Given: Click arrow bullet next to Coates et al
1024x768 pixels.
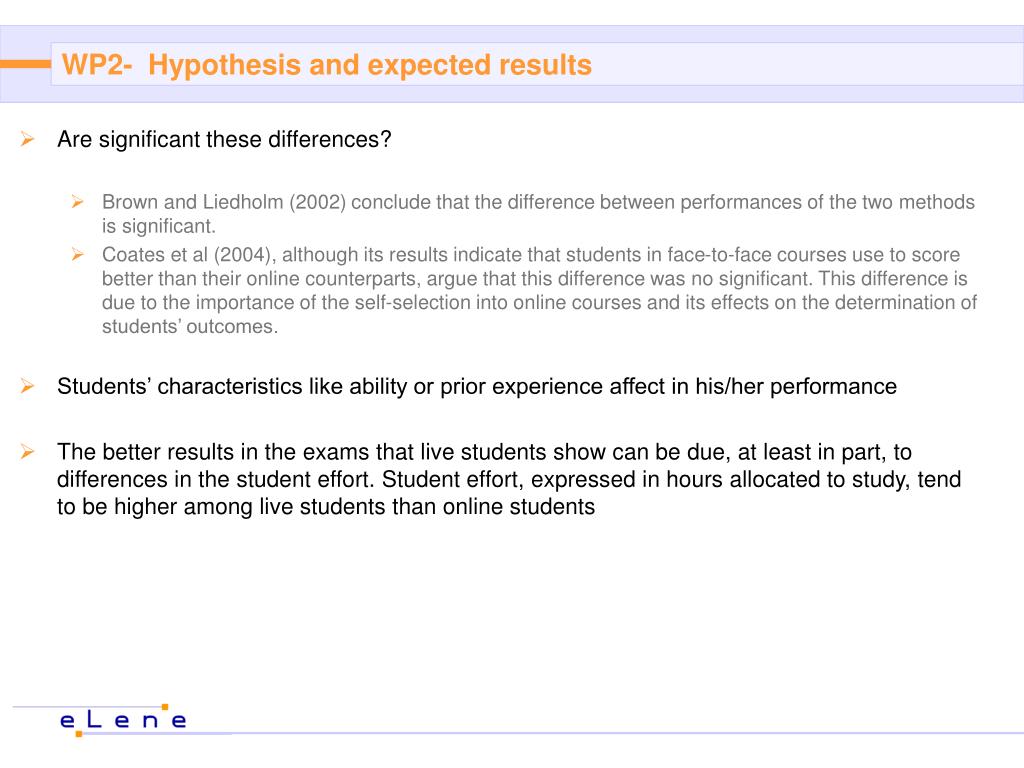Looking at the screenshot, I should click(78, 254).
